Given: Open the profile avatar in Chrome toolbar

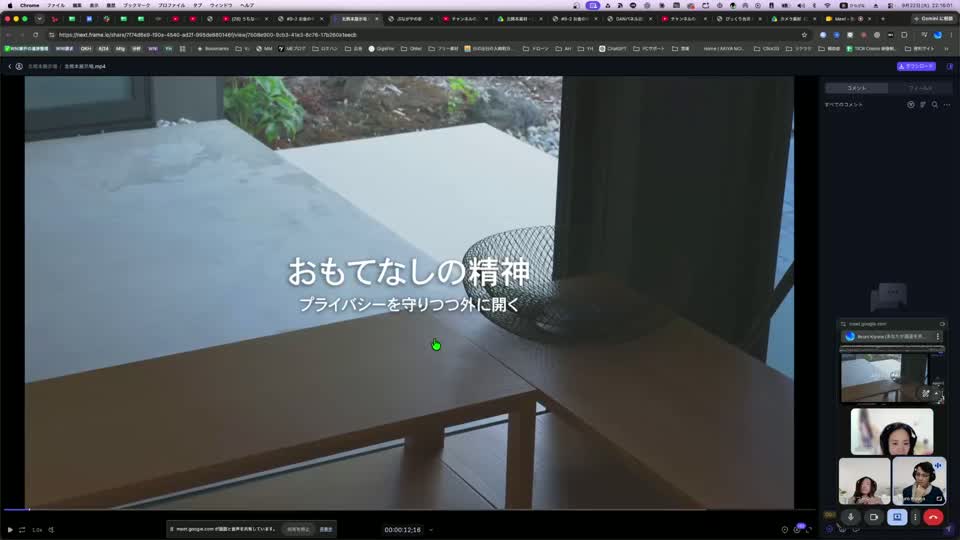Looking at the screenshot, I should coord(937,35).
